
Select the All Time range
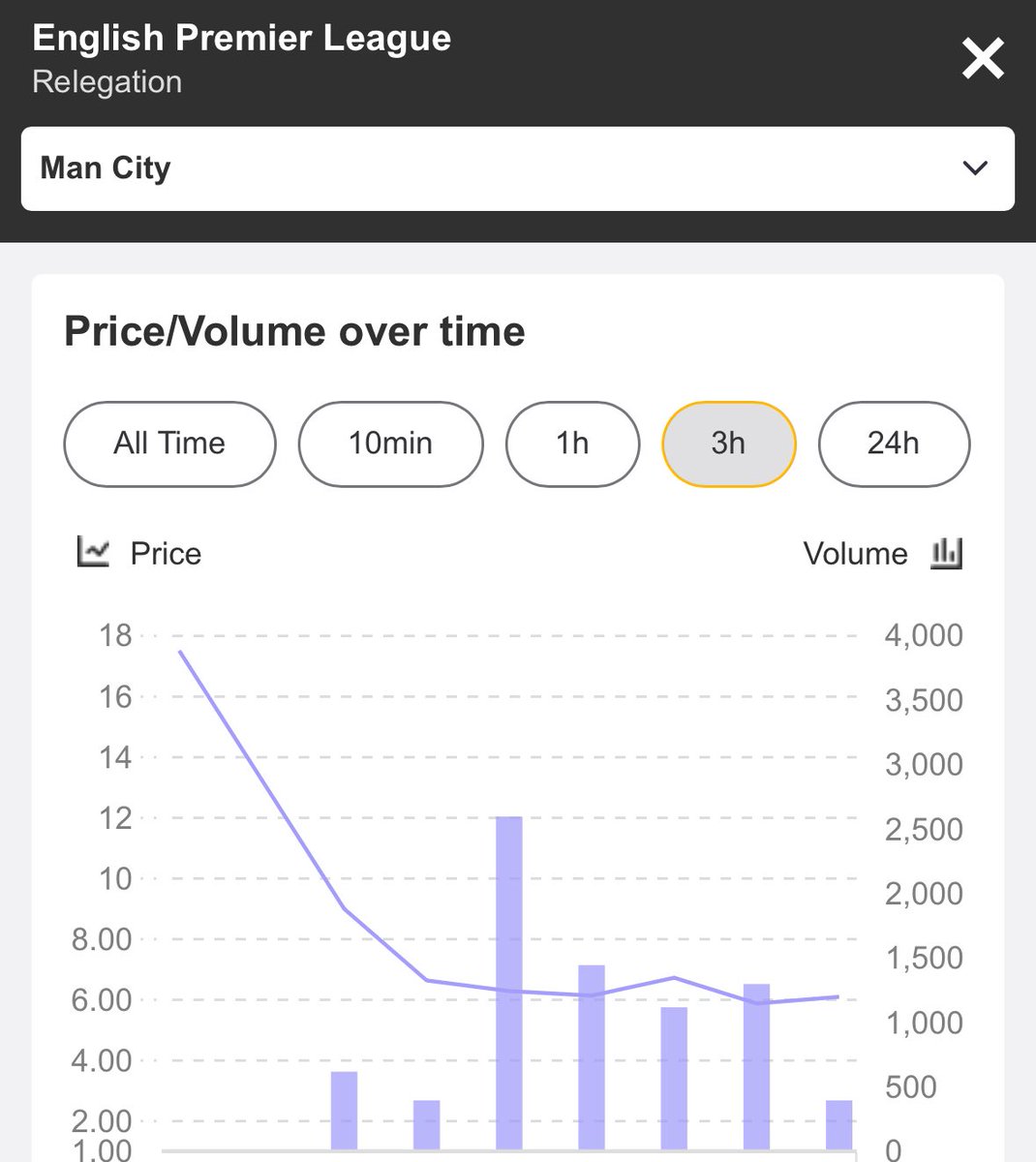pyautogui.click(x=169, y=443)
